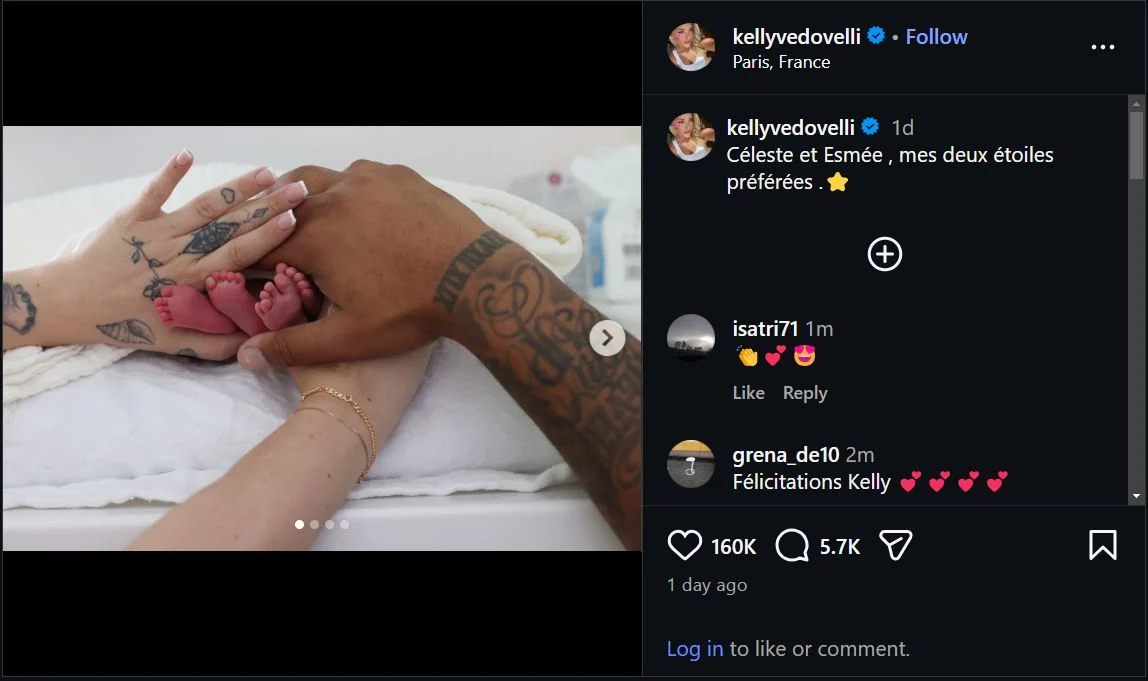Open Paris, France location link
Viewport: 1148px width, 681px height.
pyautogui.click(x=781, y=62)
